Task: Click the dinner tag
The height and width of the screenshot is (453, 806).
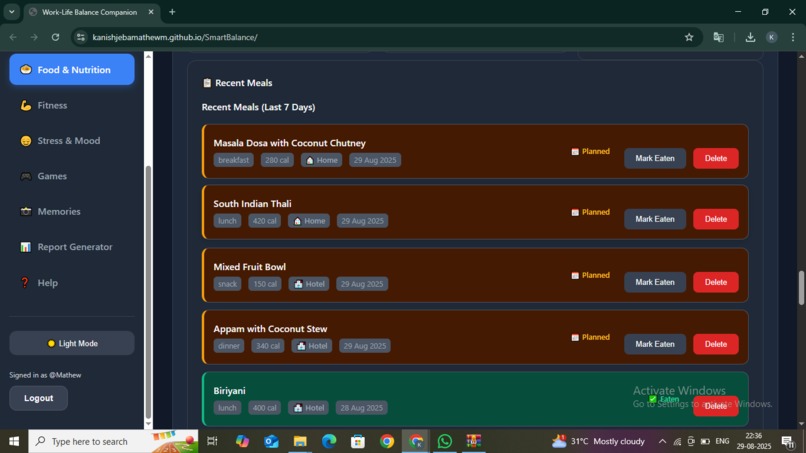Action: click(229, 346)
